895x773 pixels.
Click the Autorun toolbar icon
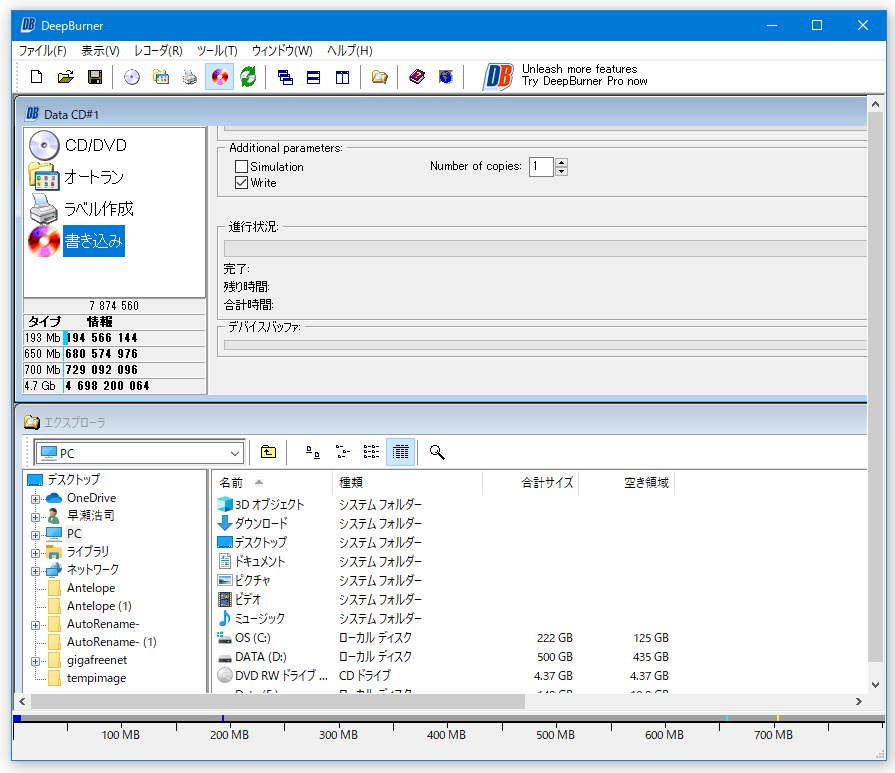[161, 77]
